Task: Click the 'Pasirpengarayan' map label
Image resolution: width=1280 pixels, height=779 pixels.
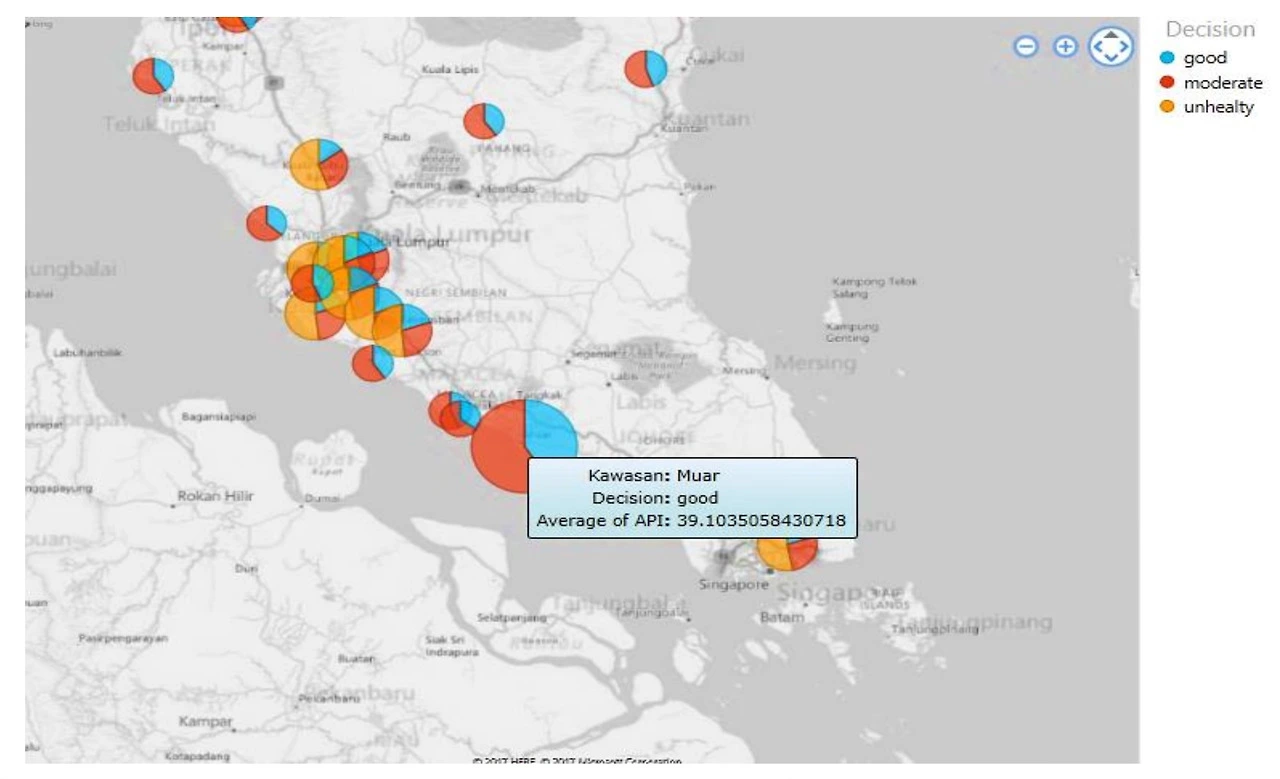Action: tap(124, 637)
